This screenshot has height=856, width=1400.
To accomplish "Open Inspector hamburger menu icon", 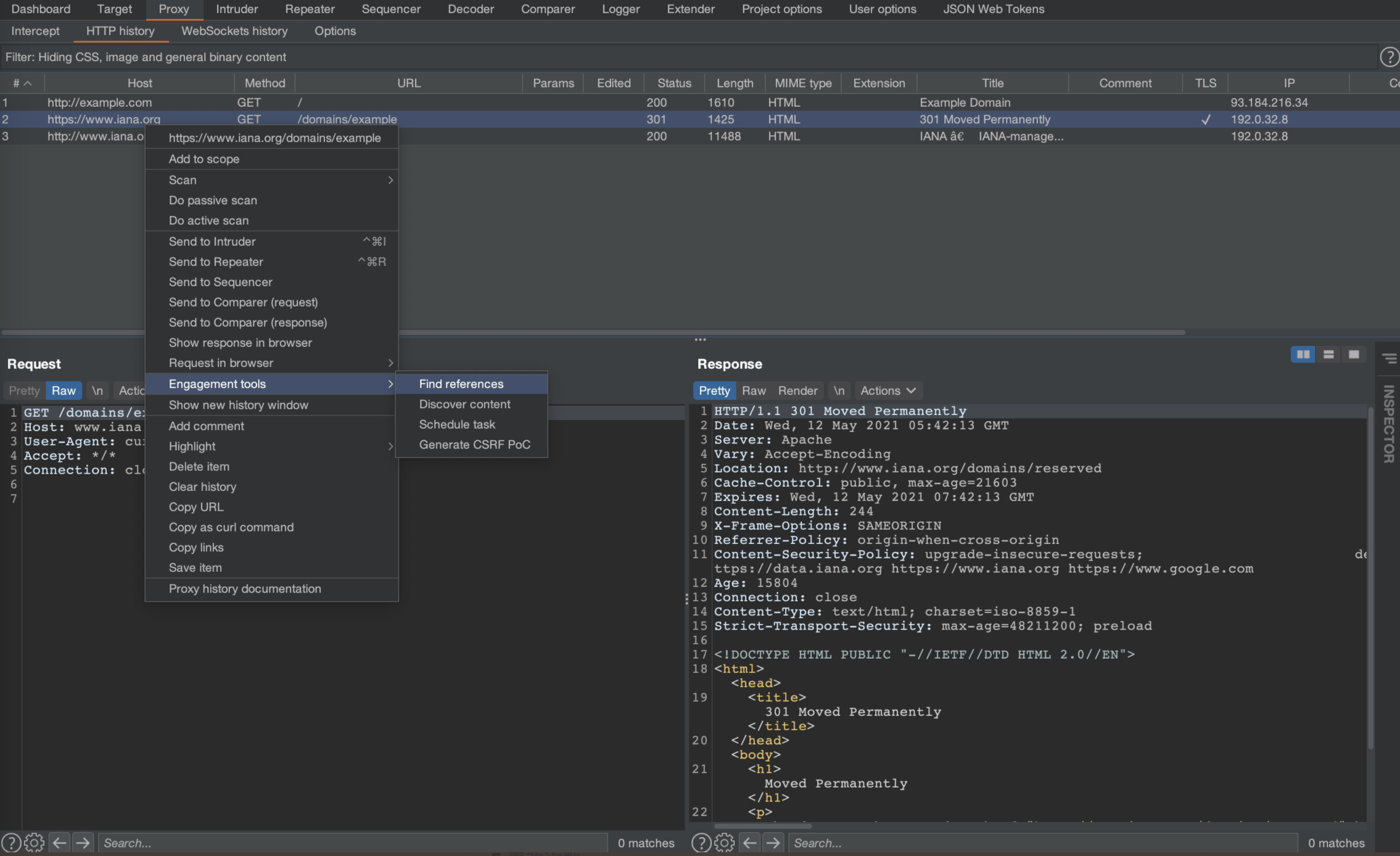I will 1389,358.
